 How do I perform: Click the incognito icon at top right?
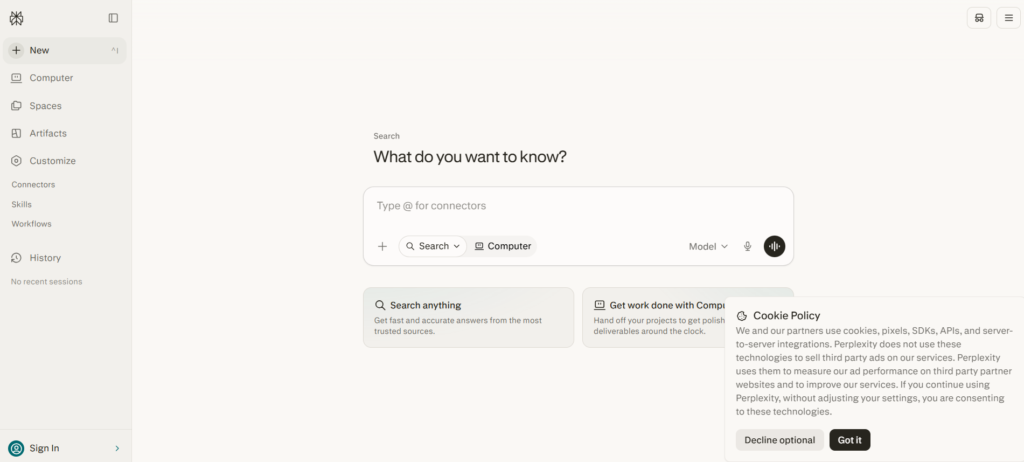(979, 18)
